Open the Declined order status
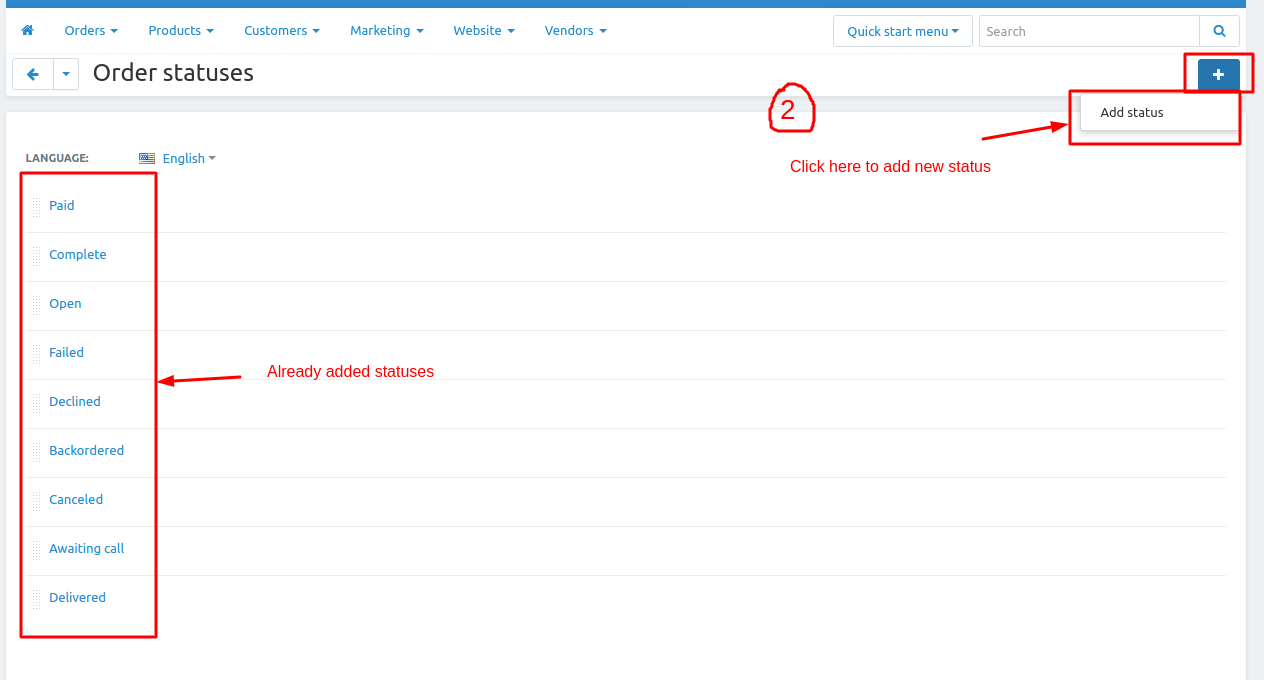 click(75, 402)
